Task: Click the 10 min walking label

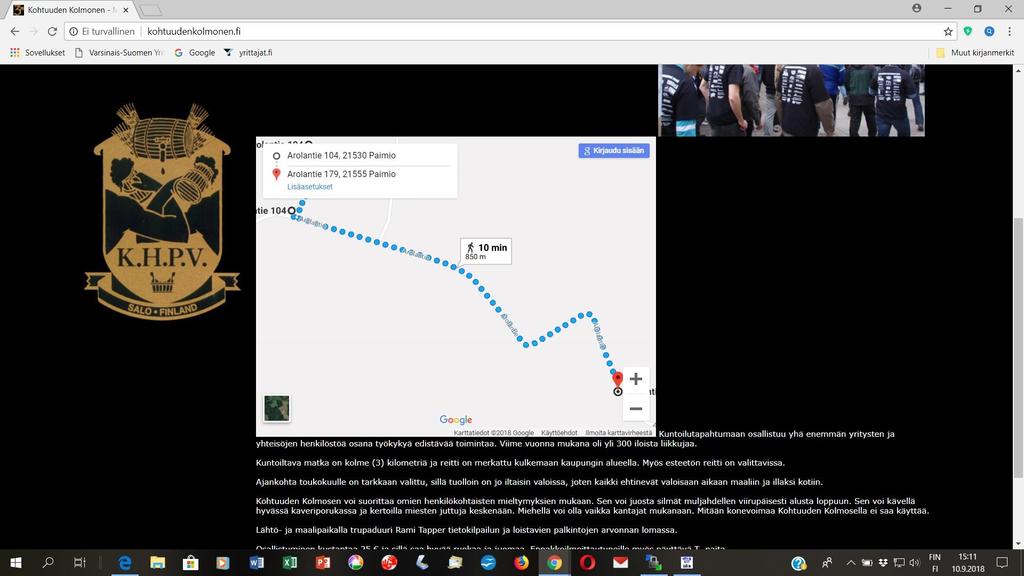Action: (x=486, y=251)
